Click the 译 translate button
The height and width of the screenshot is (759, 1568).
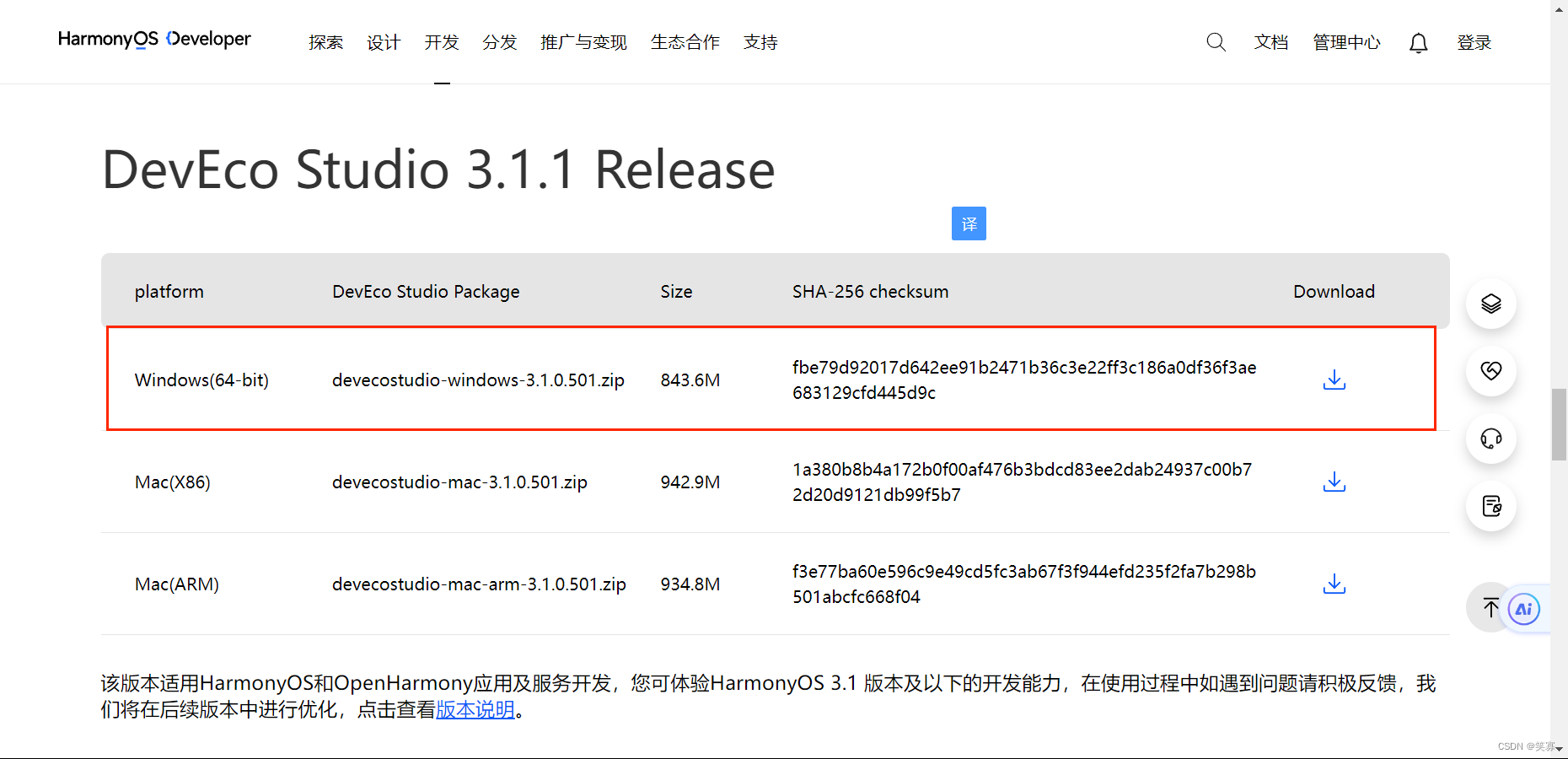pos(968,223)
